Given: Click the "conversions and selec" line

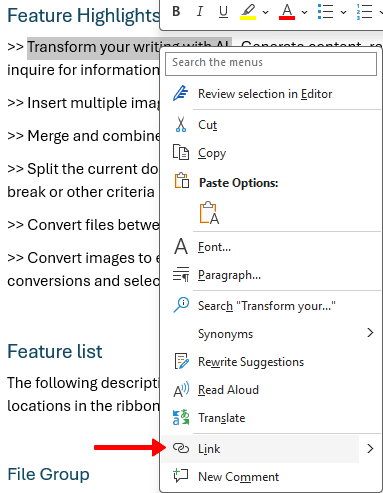Looking at the screenshot, I should click(83, 281).
